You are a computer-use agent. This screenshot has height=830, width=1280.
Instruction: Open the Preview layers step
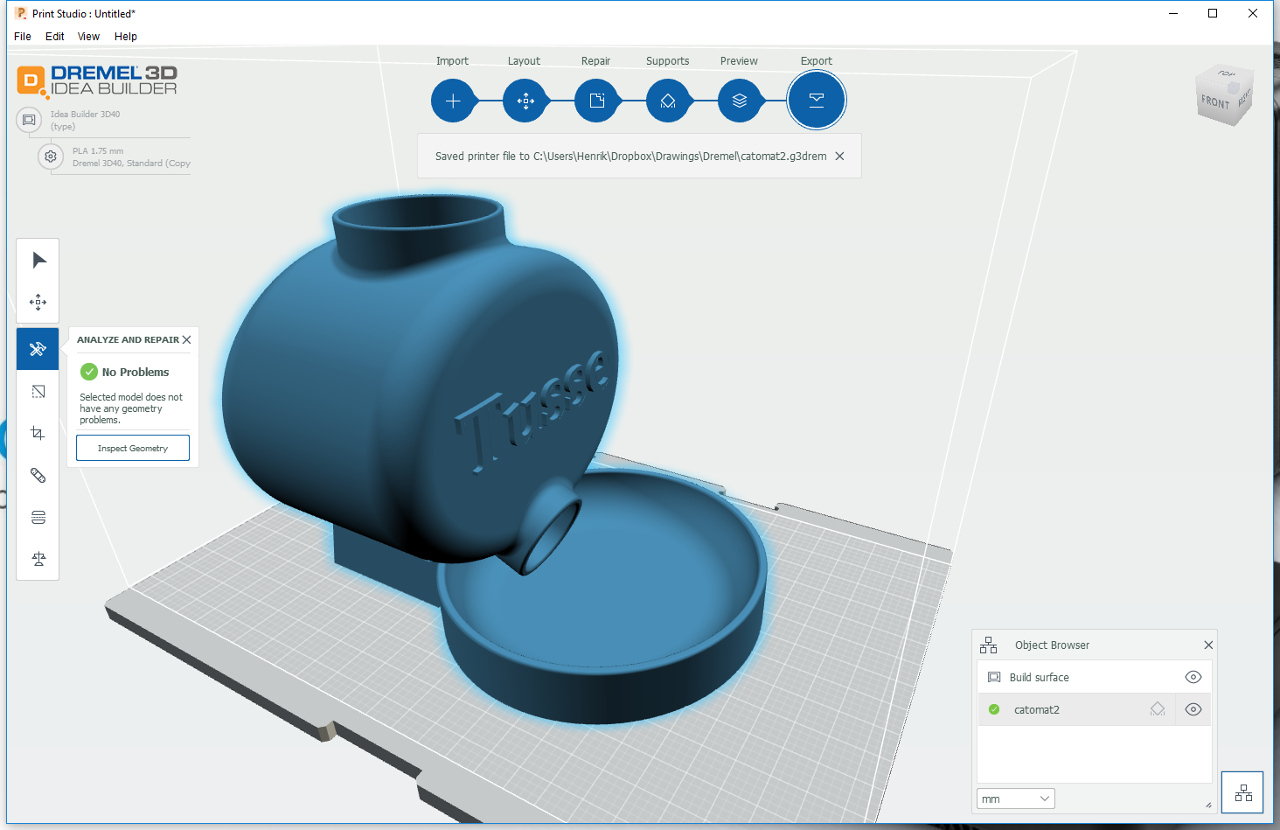coord(739,101)
